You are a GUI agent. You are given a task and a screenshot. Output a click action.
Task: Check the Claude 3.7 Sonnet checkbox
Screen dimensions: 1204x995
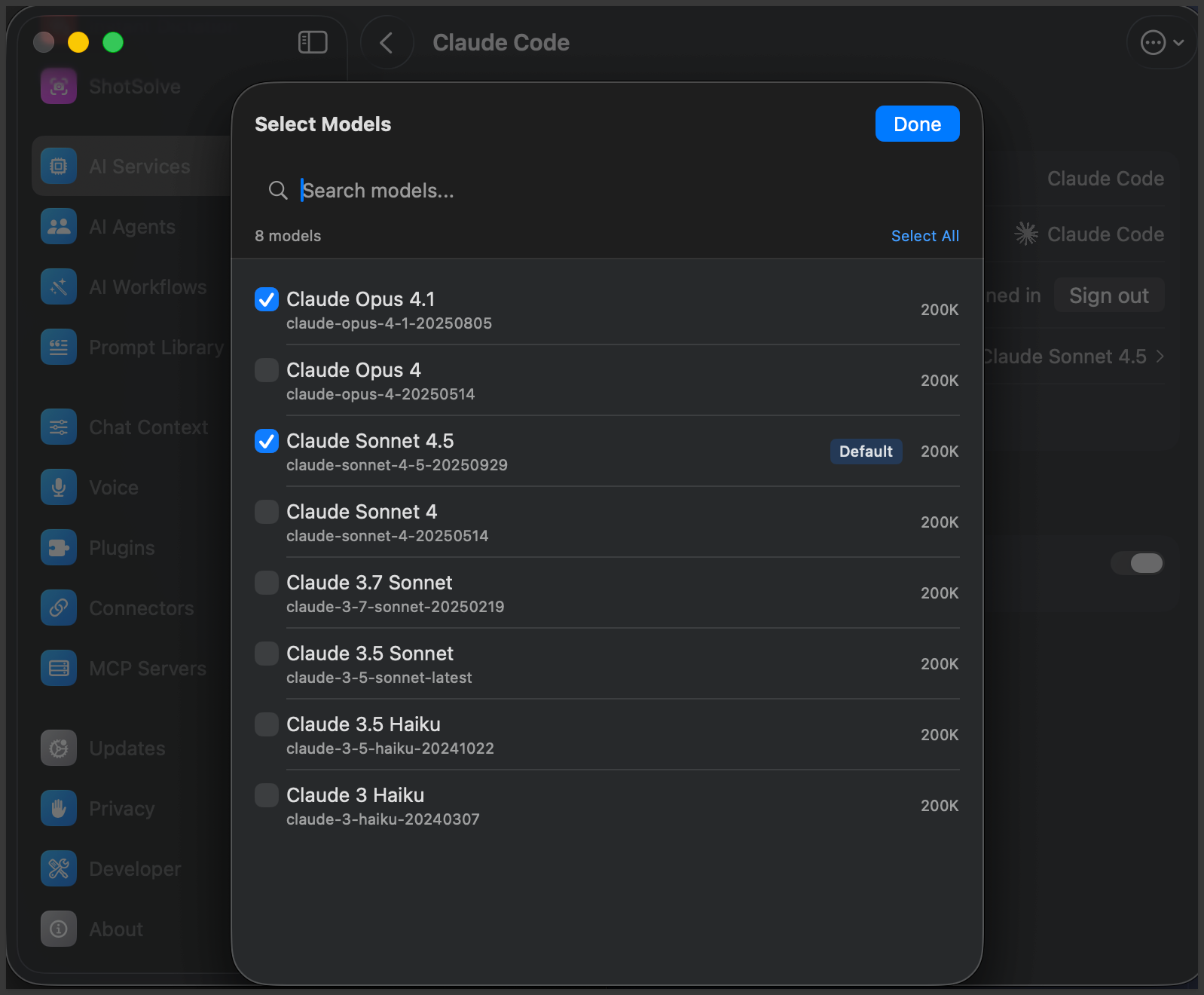[x=267, y=583]
